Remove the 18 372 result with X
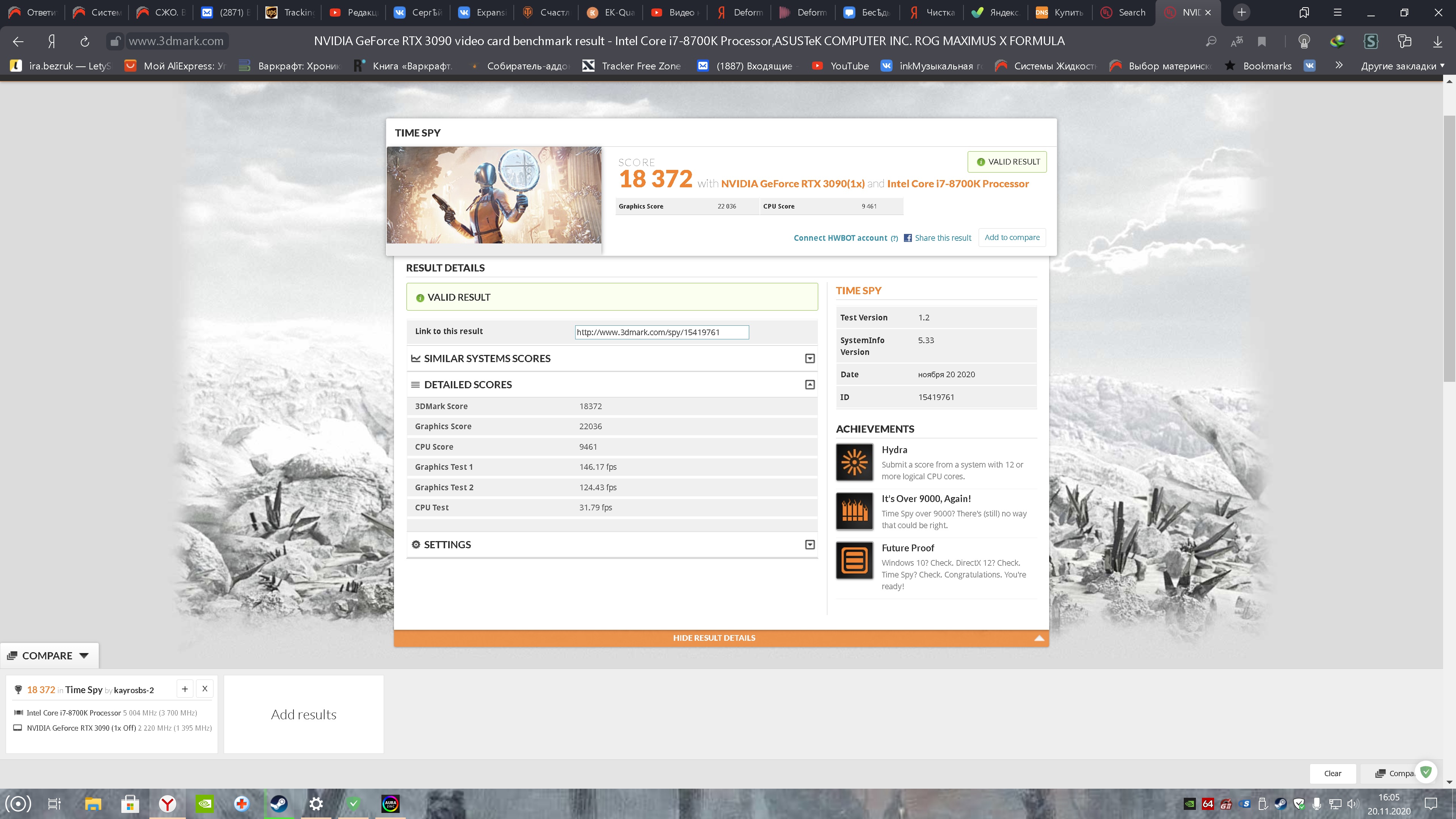The image size is (1456, 819). [205, 689]
